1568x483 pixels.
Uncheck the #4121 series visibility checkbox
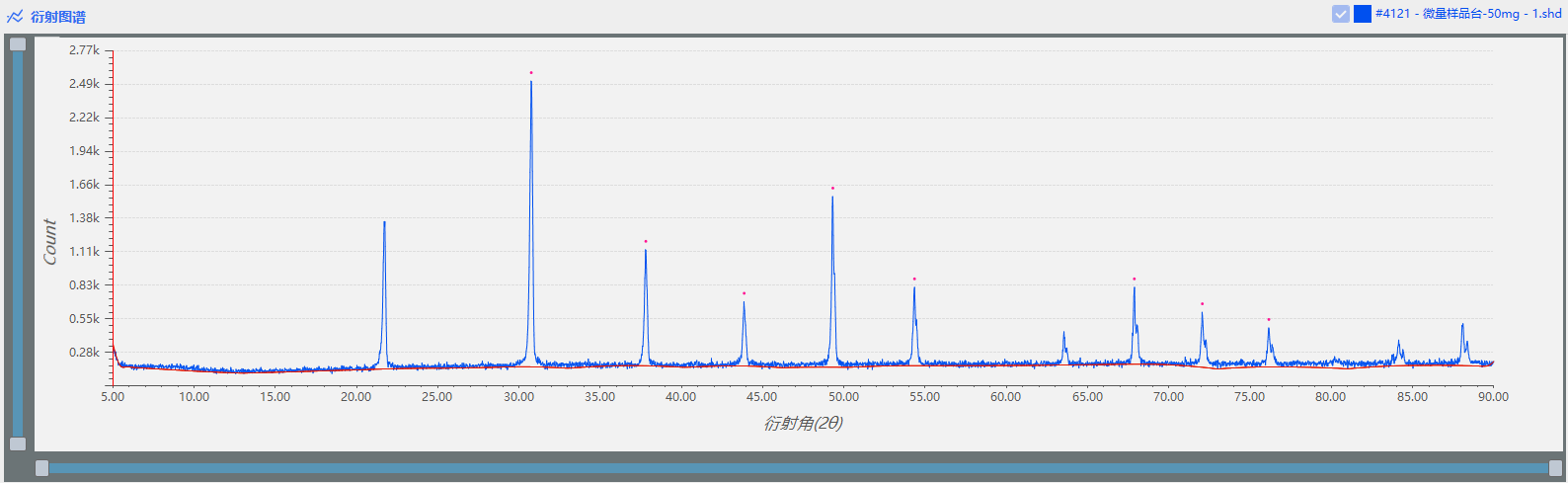tap(1340, 14)
